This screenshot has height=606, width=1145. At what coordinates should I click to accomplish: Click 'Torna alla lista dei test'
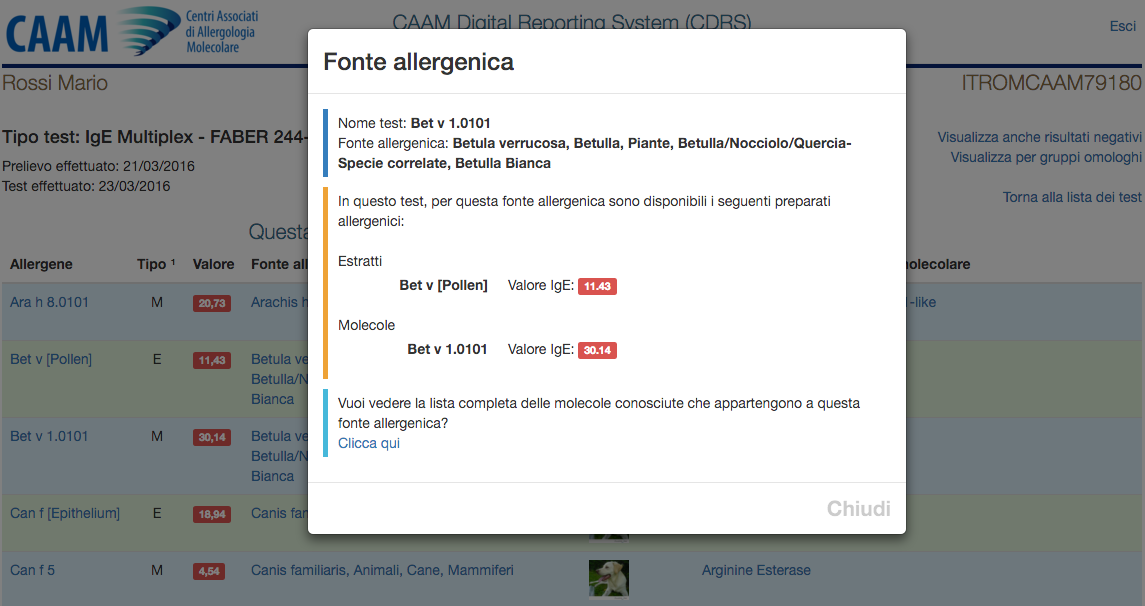[1071, 197]
